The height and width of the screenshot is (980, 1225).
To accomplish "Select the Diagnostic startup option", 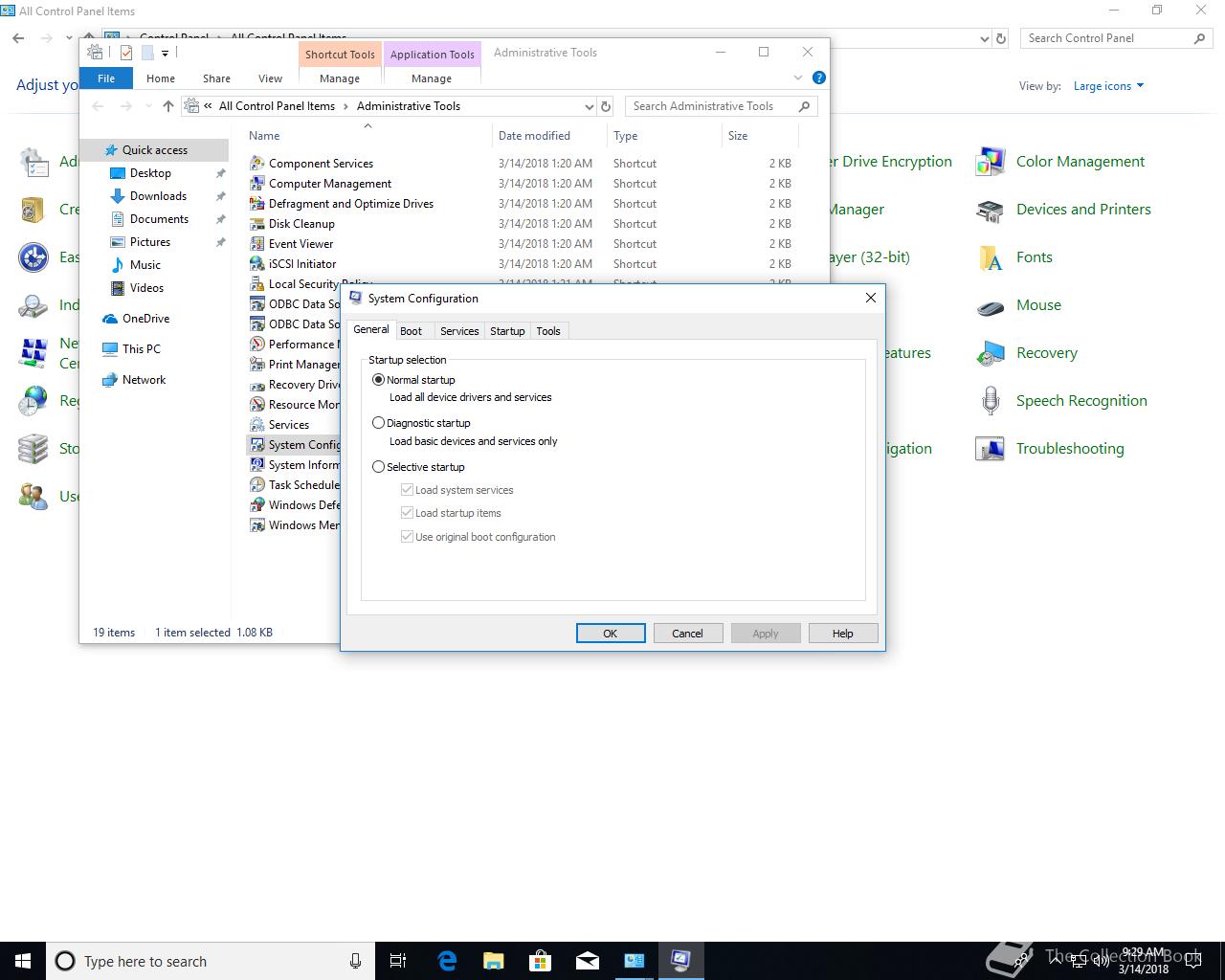I will [379, 423].
